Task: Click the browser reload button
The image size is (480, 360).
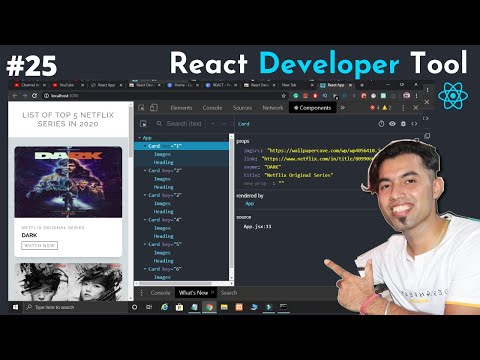Action: pos(34,96)
